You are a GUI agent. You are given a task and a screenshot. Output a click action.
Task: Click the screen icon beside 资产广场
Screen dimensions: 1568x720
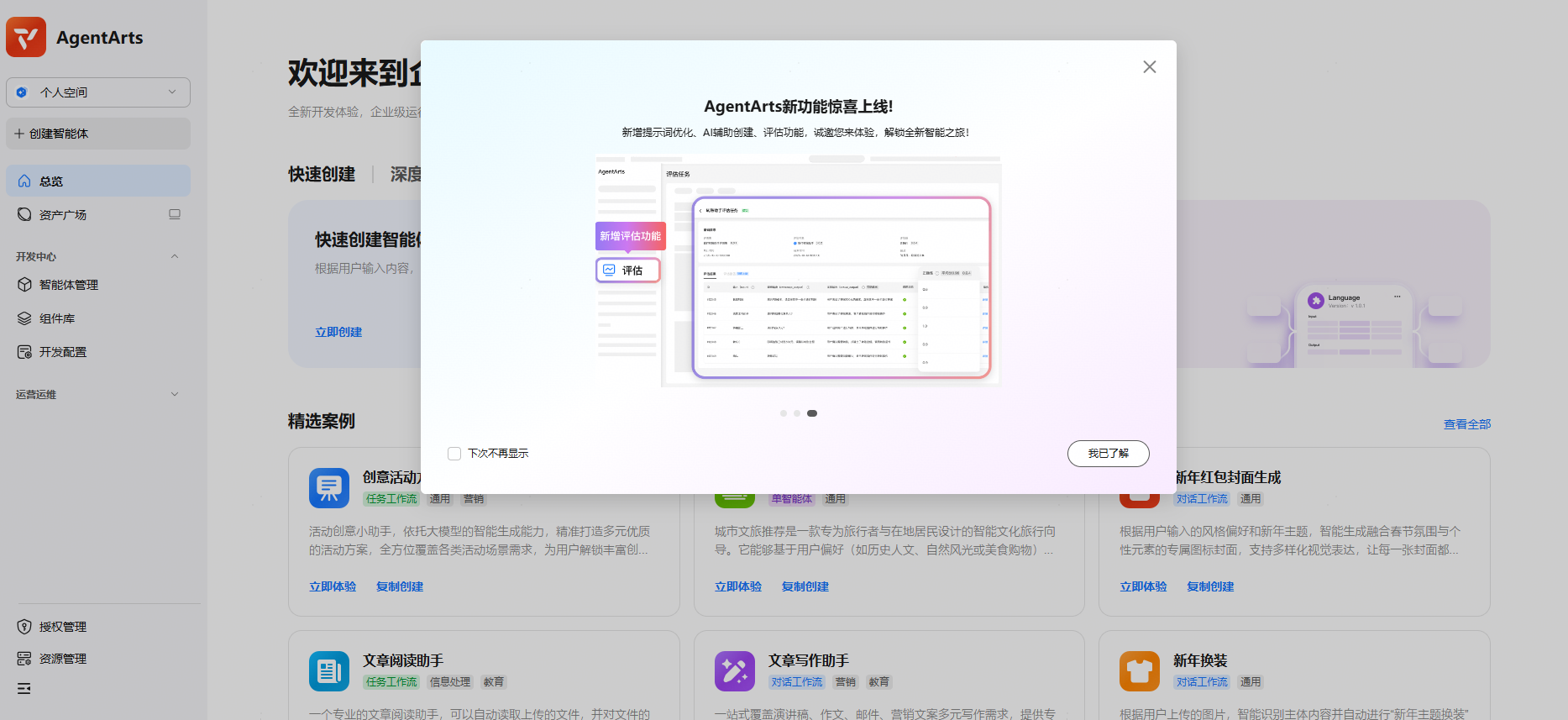[175, 214]
